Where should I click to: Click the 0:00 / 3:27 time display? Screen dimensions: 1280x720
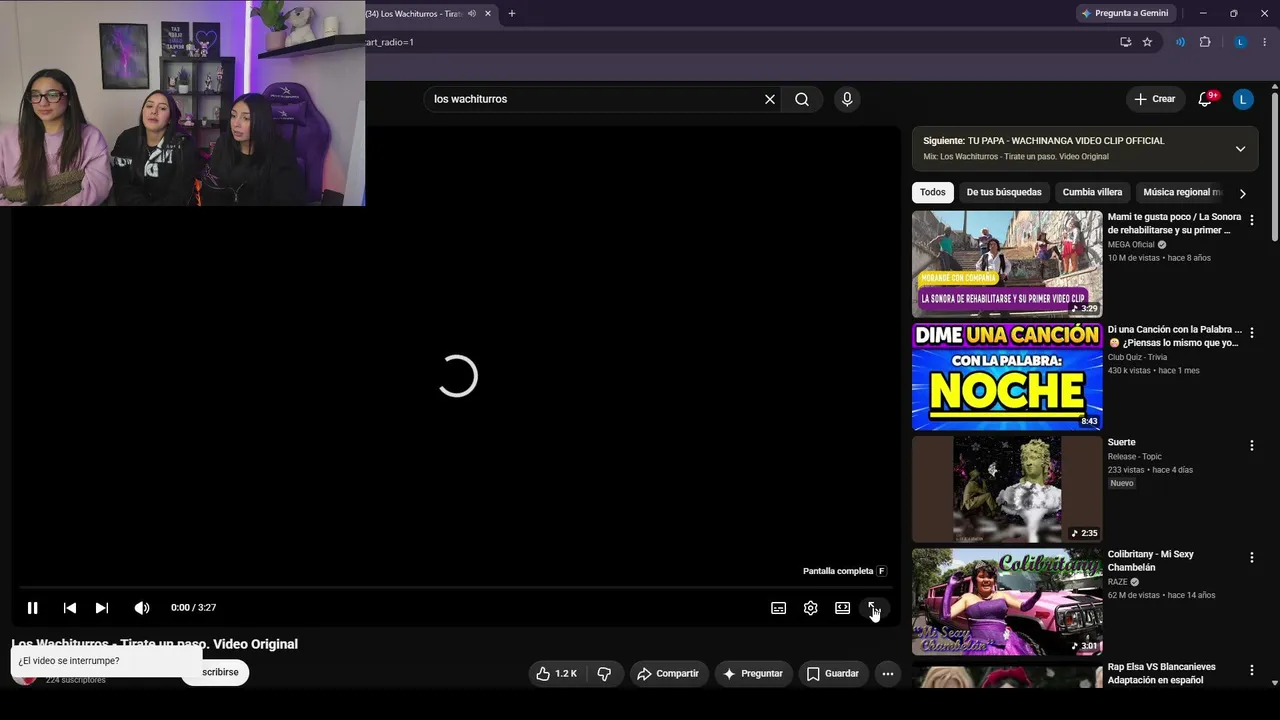click(x=193, y=608)
